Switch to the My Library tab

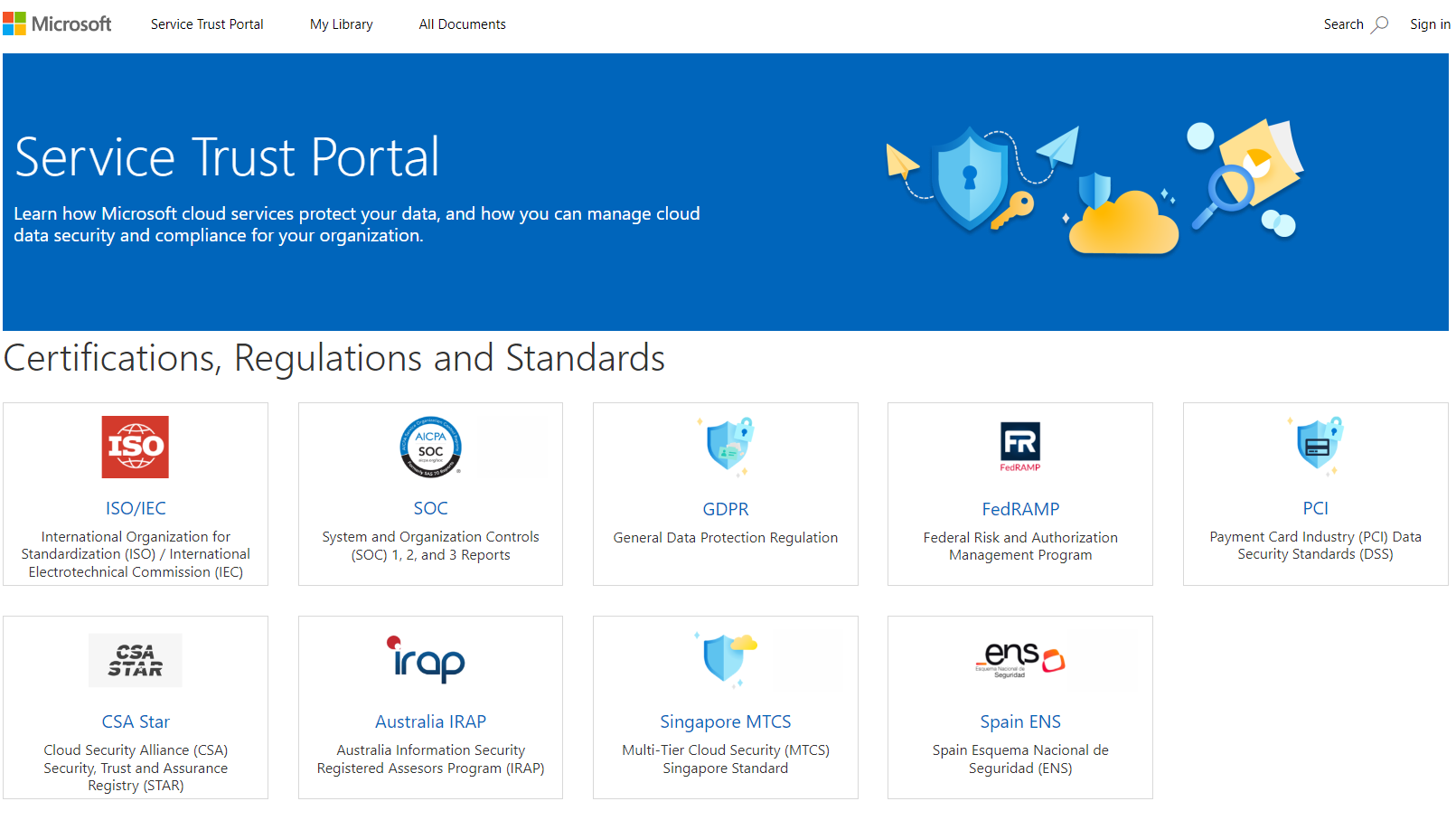click(x=341, y=24)
